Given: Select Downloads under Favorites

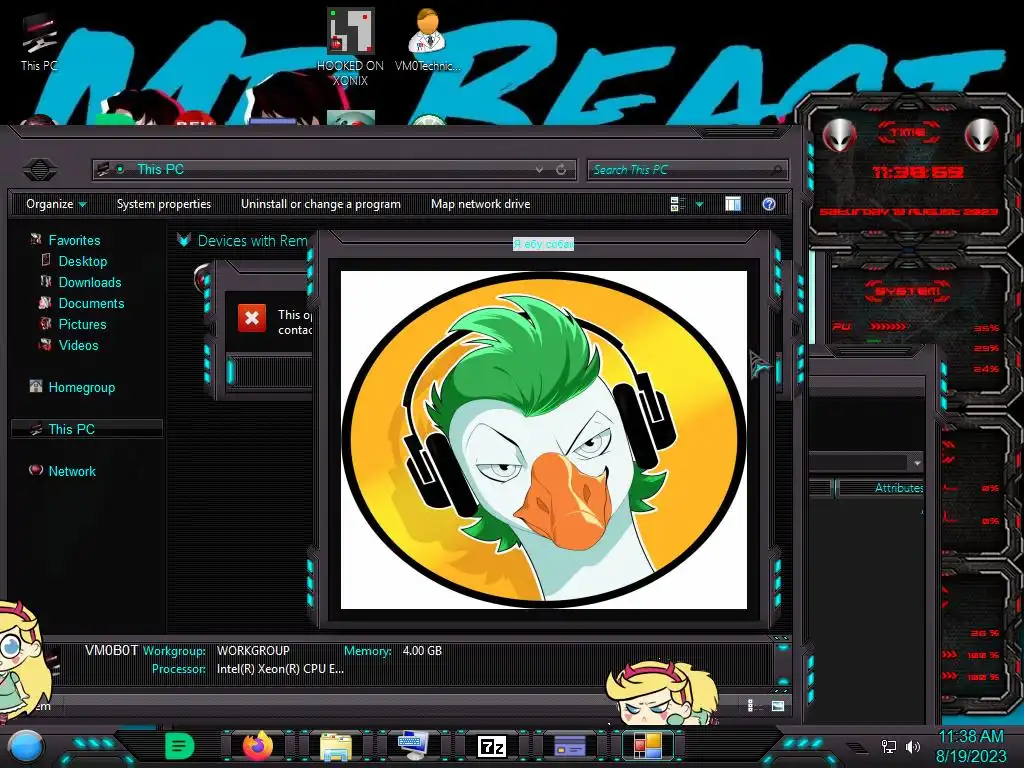Looking at the screenshot, I should [x=89, y=282].
